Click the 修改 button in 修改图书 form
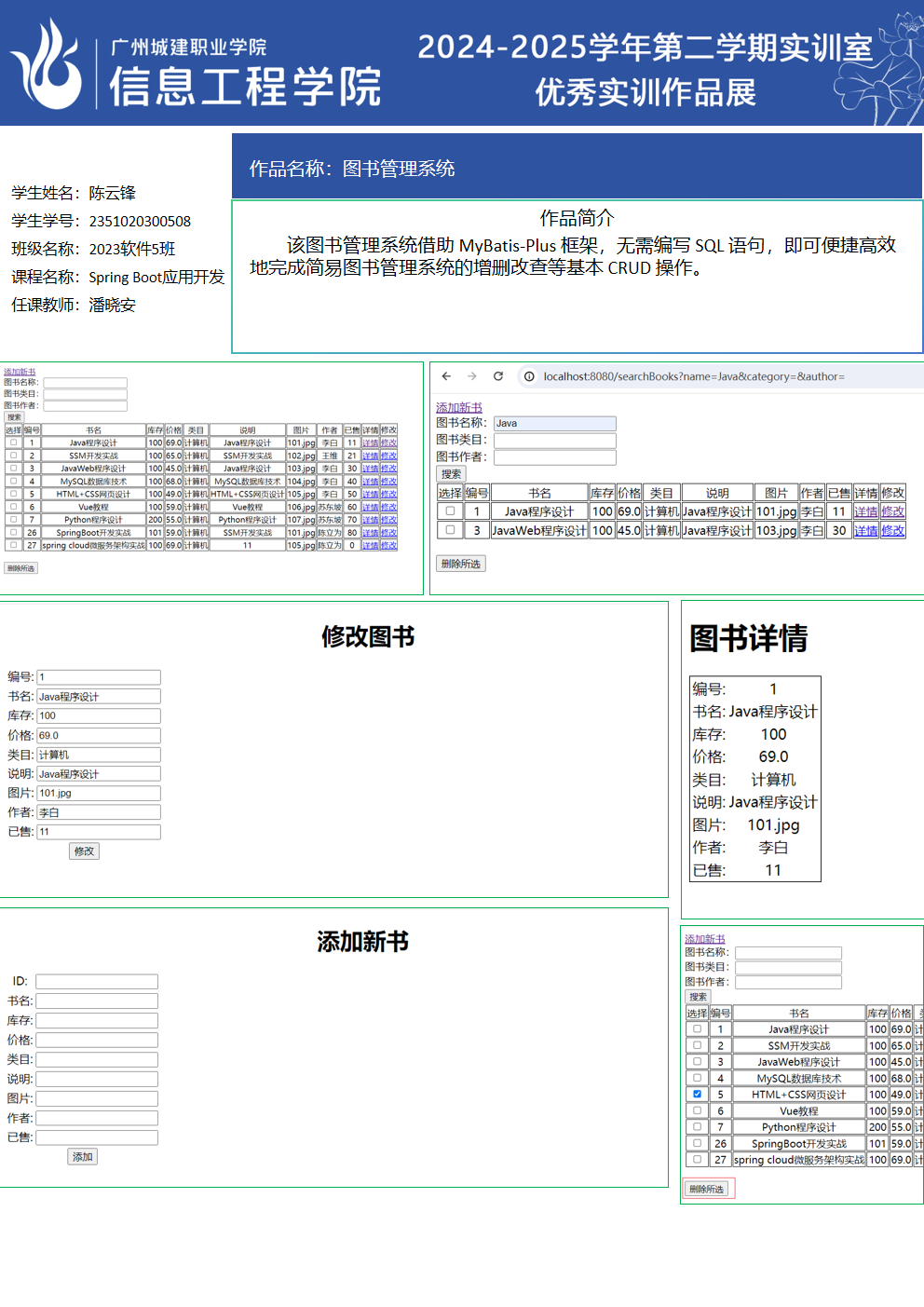Image resolution: width=924 pixels, height=1307 pixels. point(84,851)
